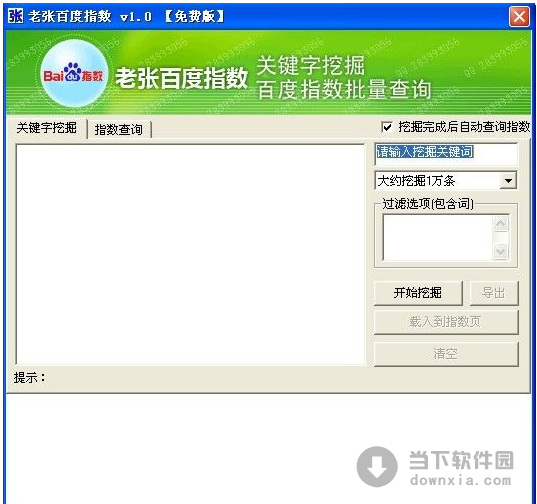This screenshot has height=504, width=537.
Task: Click the 清空 button
Action: 446,354
